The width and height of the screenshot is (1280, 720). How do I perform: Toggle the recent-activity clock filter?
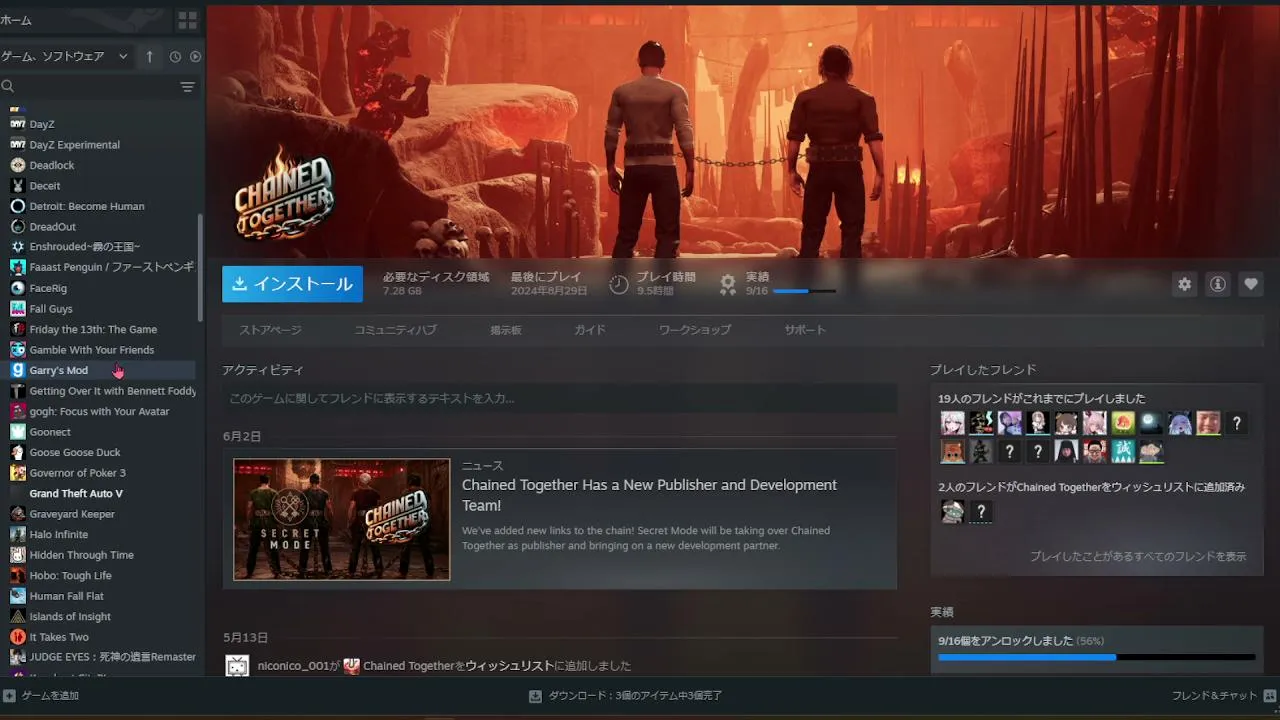pos(175,57)
